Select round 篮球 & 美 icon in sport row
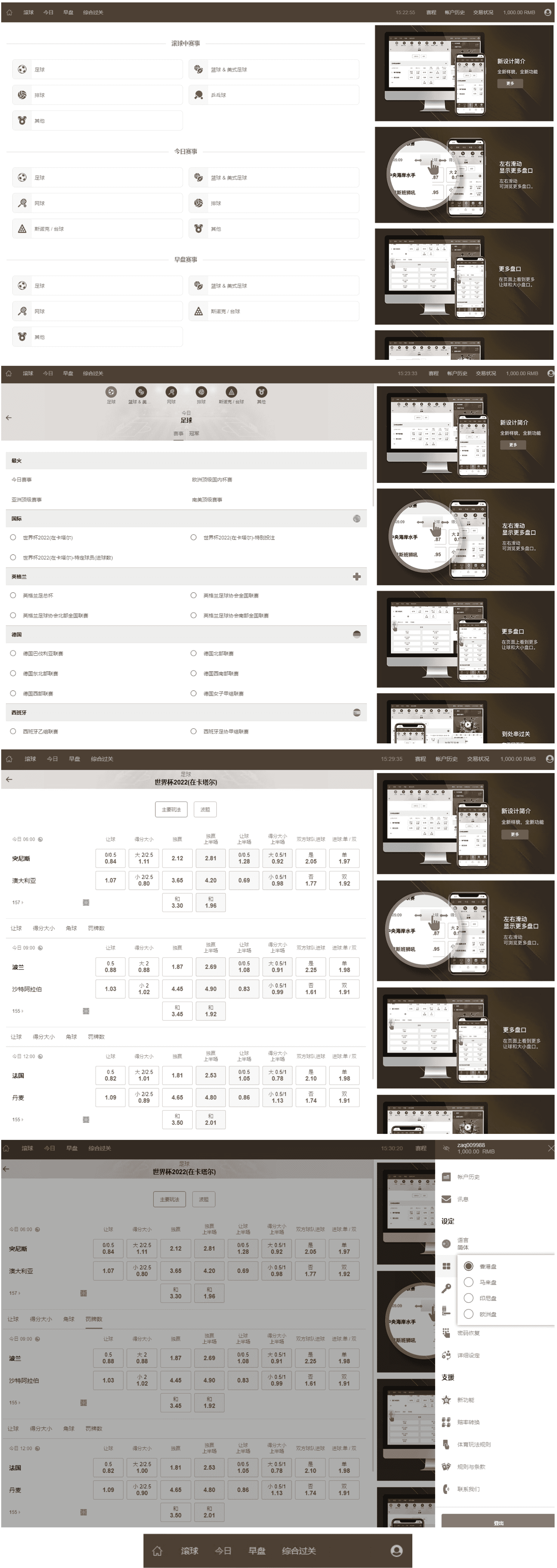The height and width of the screenshot is (1568, 557). (x=141, y=392)
